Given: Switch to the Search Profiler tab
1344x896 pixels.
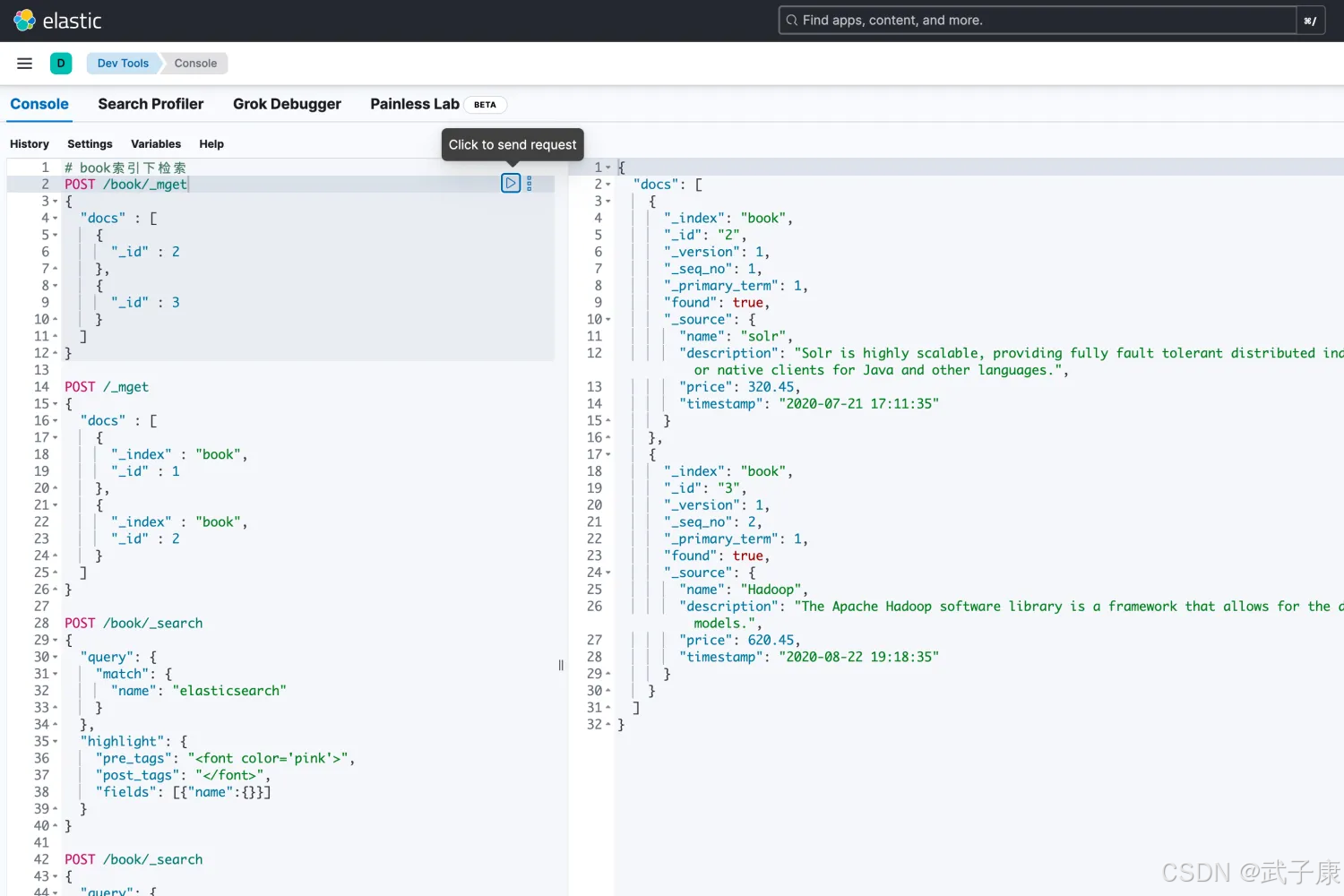Looking at the screenshot, I should (151, 104).
